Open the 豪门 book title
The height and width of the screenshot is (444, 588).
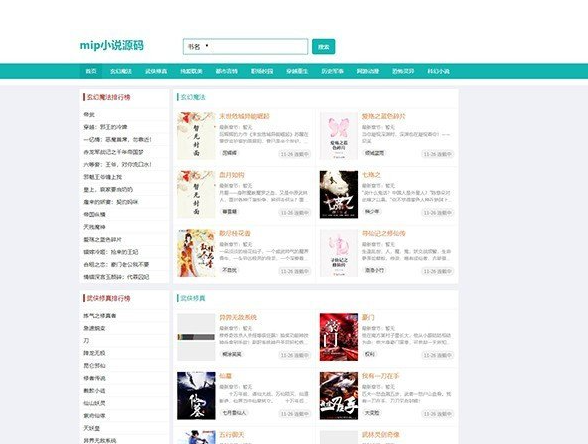pos(368,317)
